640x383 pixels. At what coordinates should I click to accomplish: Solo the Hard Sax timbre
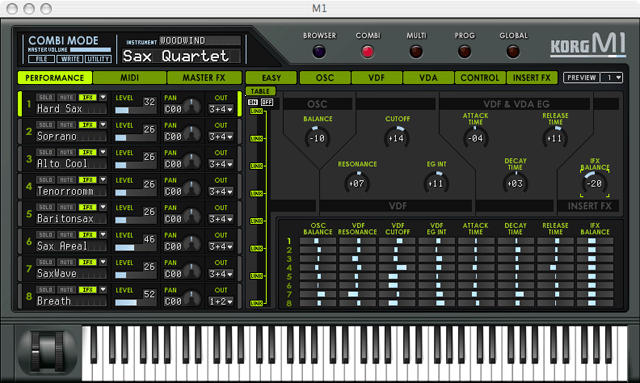tap(45, 97)
